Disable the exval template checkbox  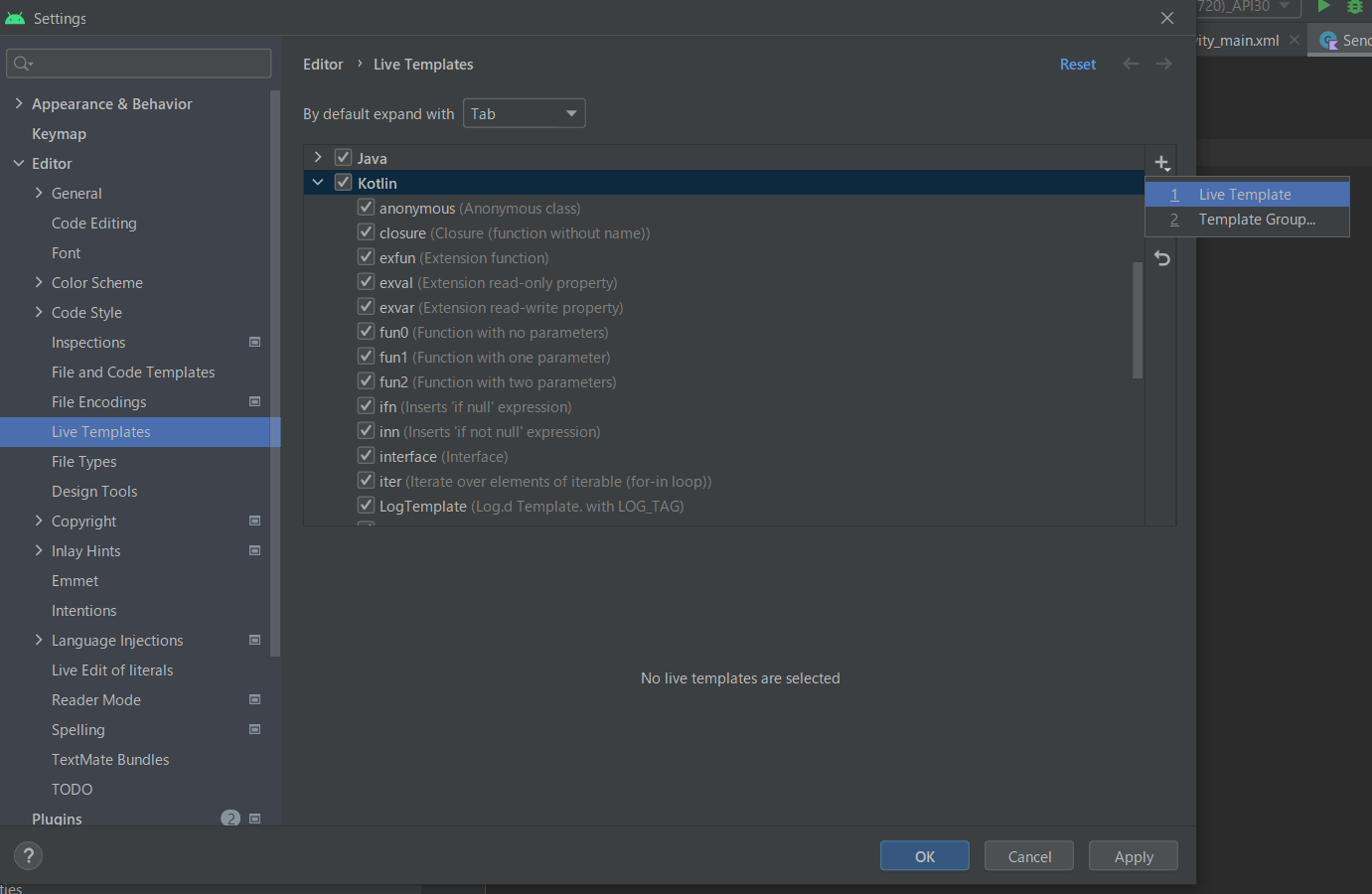coord(366,281)
